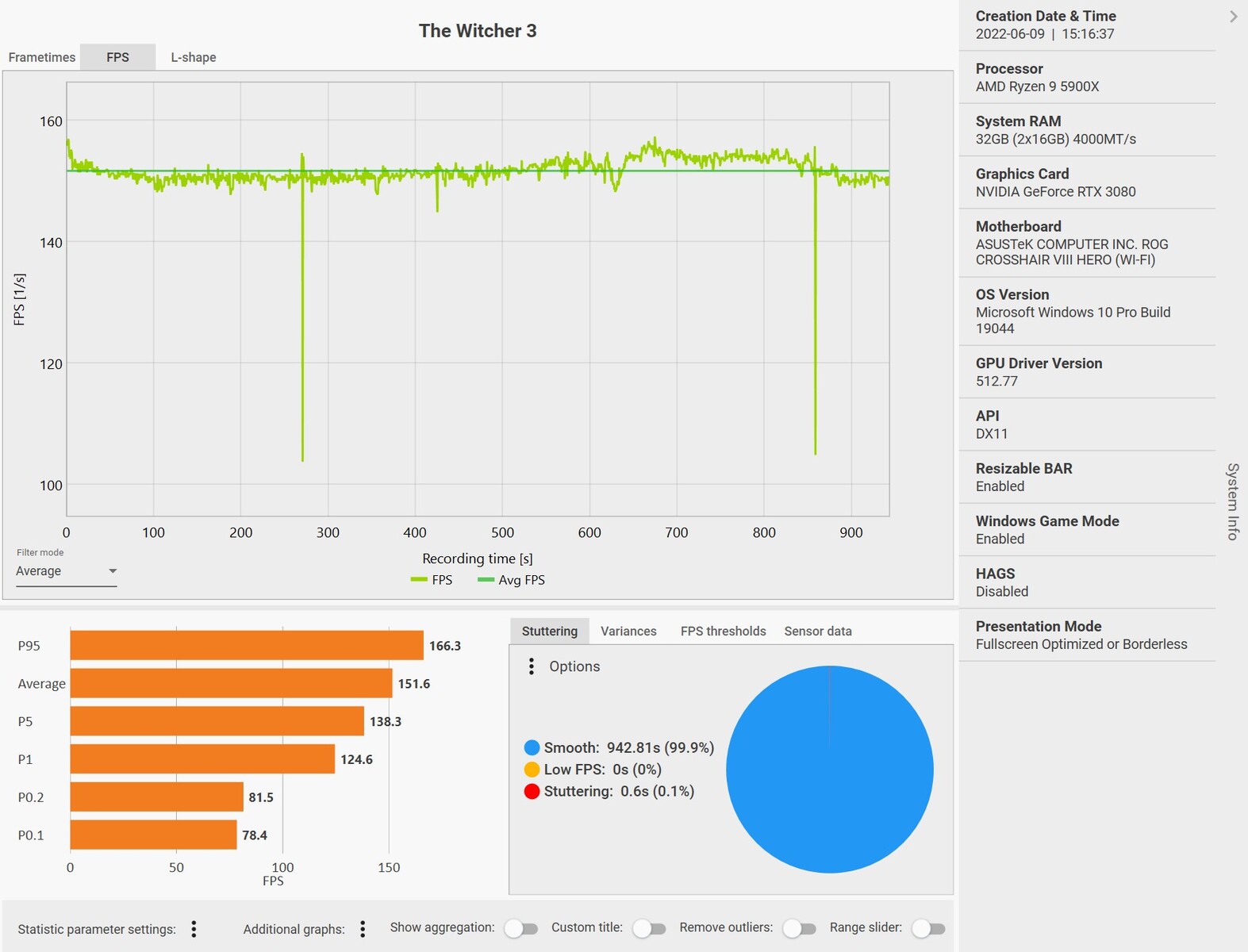Click the P1 orange bar

point(202,758)
